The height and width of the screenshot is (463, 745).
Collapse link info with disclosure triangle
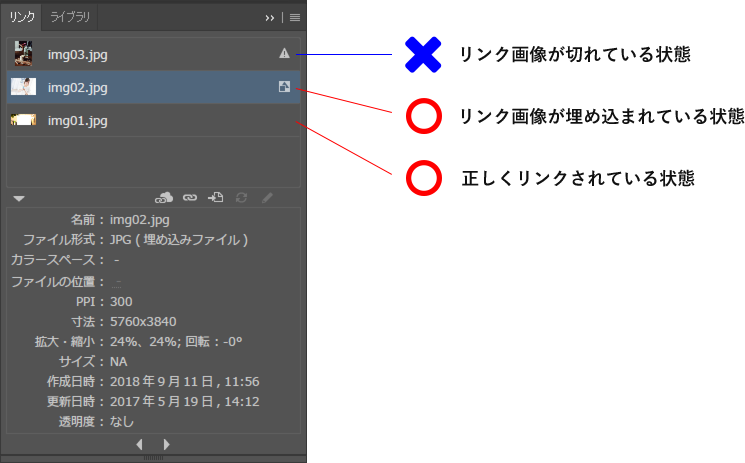click(x=19, y=199)
